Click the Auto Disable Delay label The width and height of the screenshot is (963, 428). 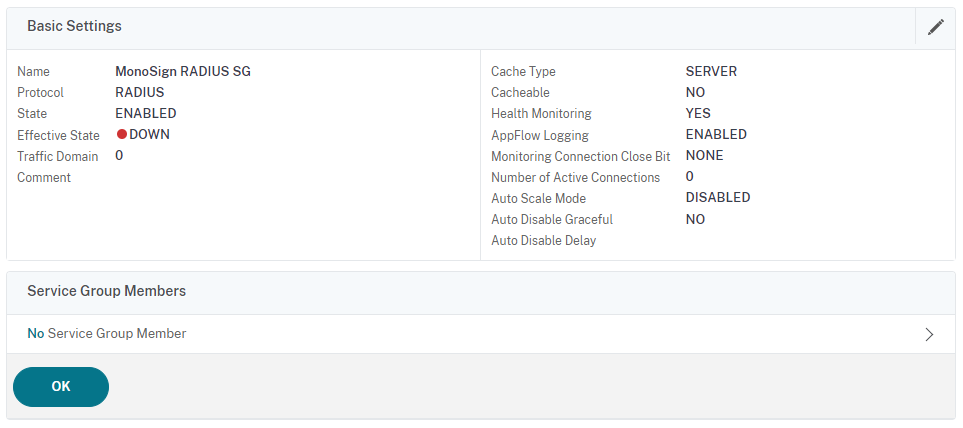coord(544,241)
